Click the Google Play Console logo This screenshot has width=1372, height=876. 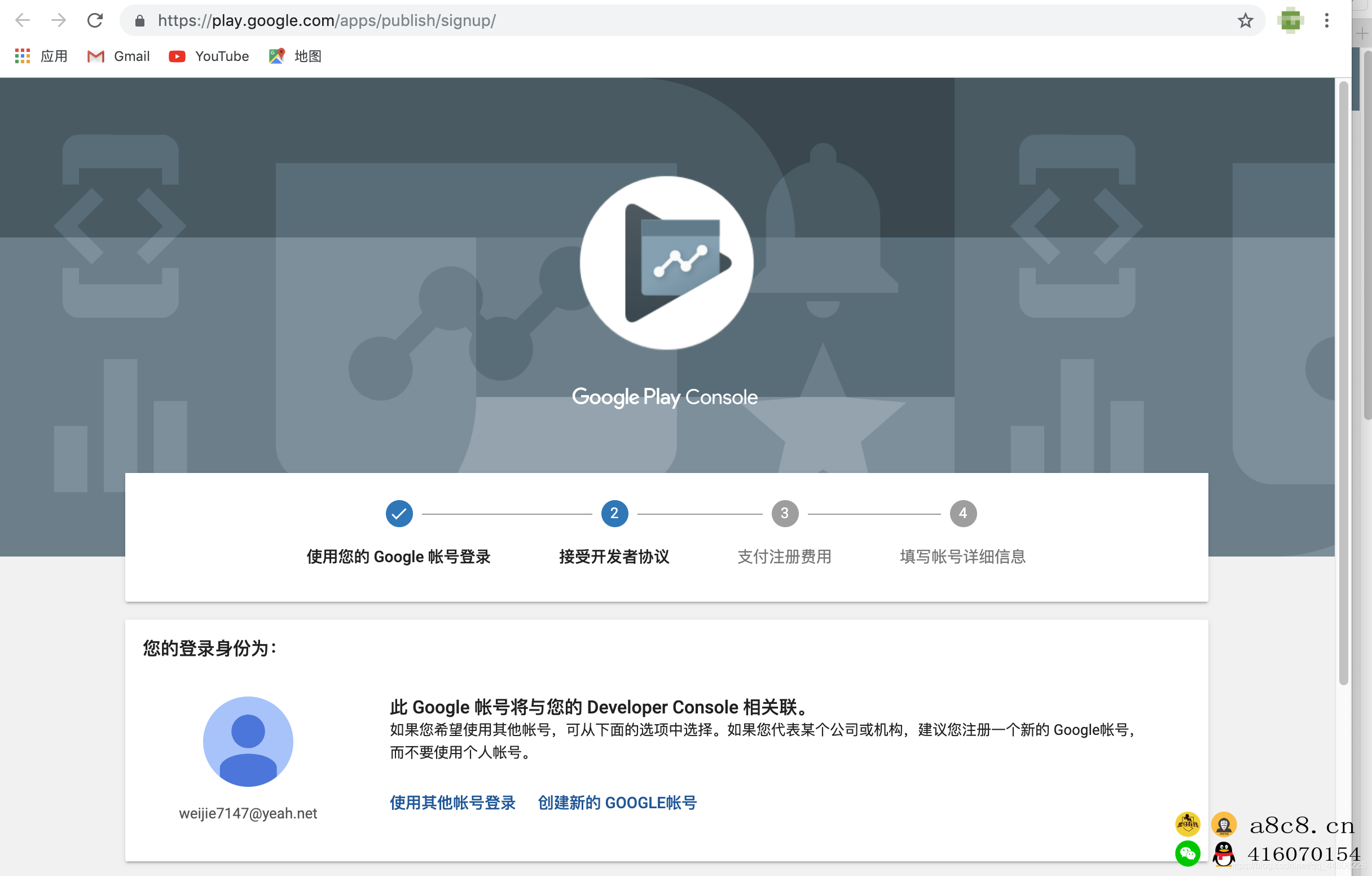coord(666,262)
